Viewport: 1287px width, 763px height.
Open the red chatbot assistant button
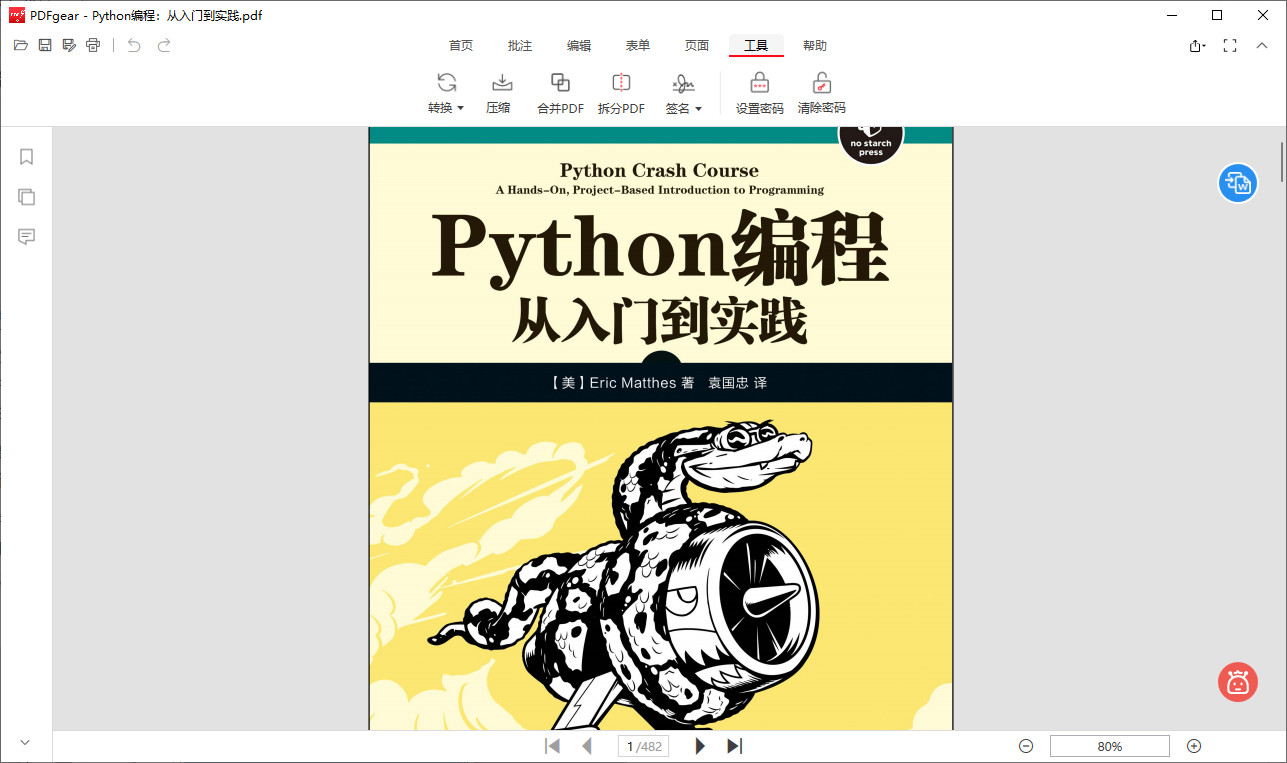coord(1238,682)
